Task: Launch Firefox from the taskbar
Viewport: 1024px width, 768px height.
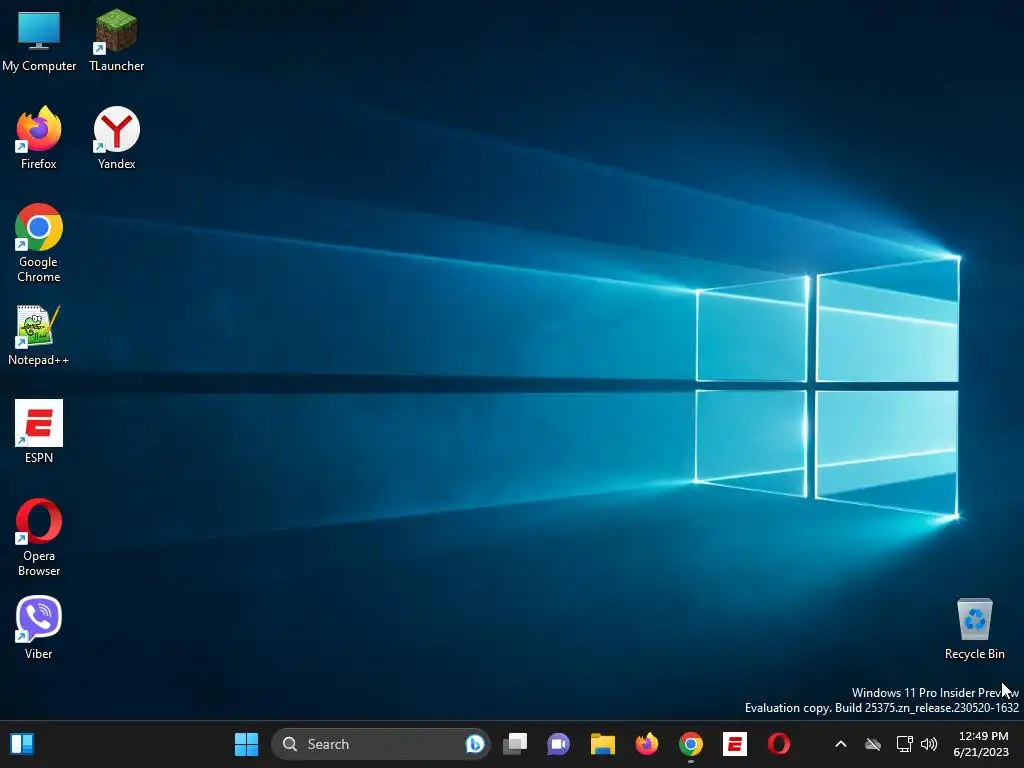Action: click(647, 744)
